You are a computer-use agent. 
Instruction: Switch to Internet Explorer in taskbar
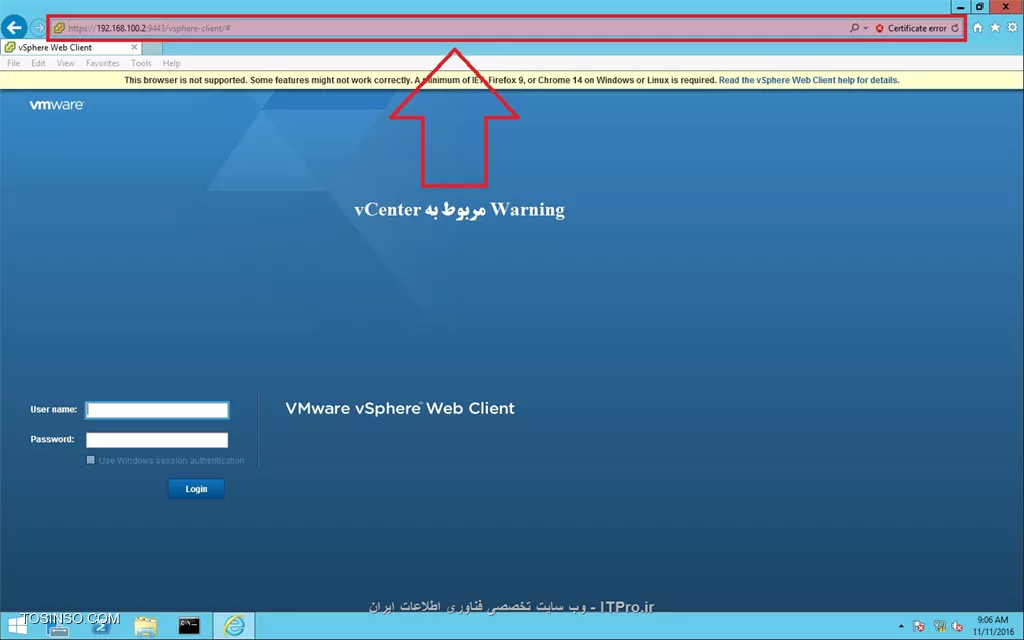tap(233, 626)
